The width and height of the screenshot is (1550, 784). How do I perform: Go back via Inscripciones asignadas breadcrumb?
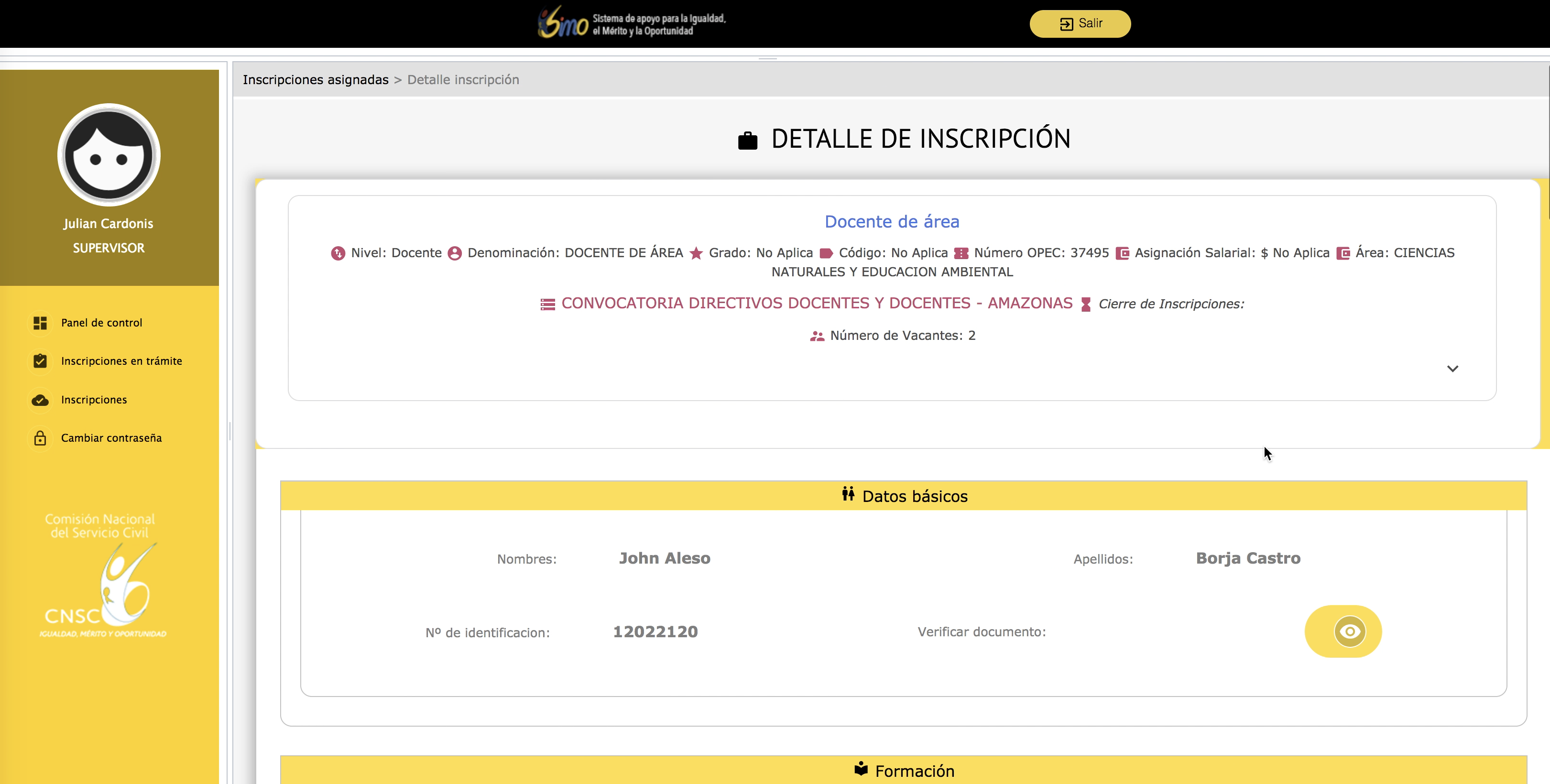click(x=315, y=79)
